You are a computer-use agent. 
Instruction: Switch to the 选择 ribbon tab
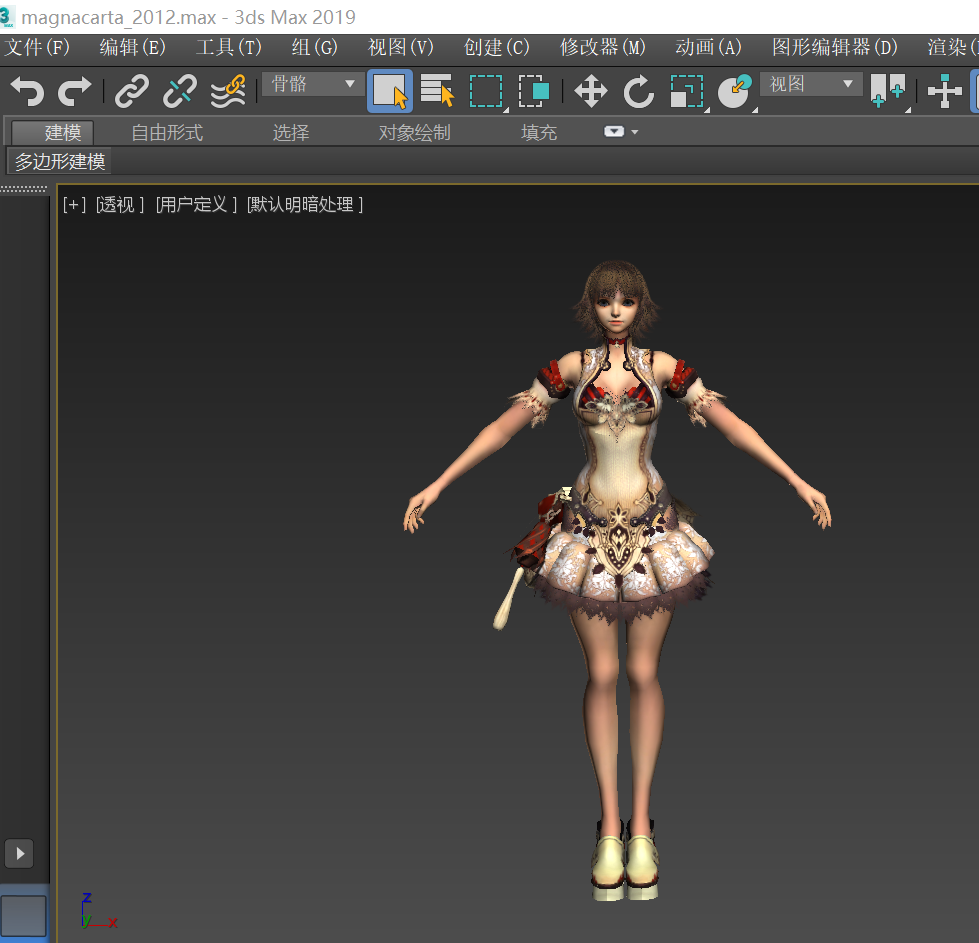(x=290, y=132)
